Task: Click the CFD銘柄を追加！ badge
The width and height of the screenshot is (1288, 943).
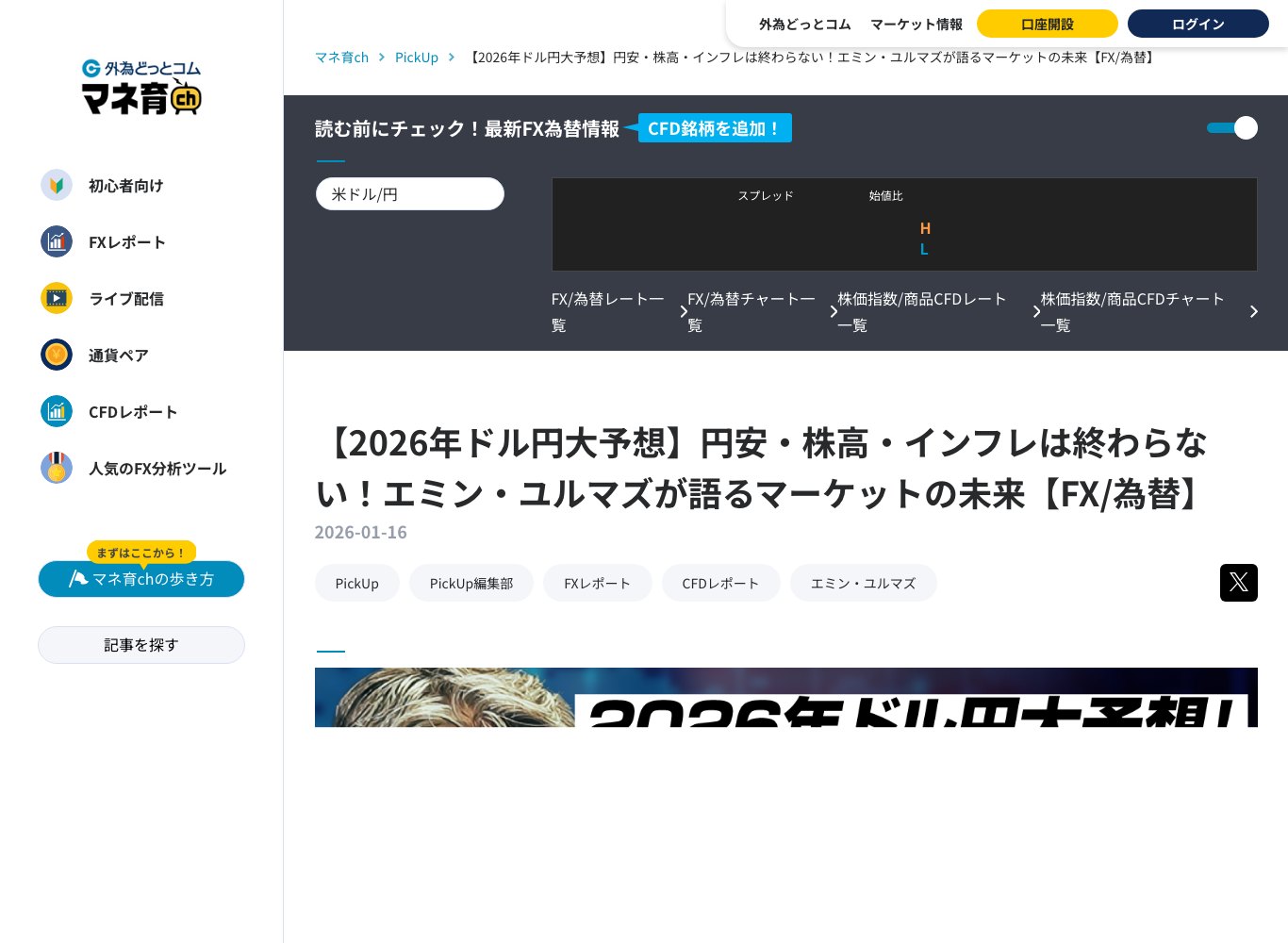Action: 715,128
